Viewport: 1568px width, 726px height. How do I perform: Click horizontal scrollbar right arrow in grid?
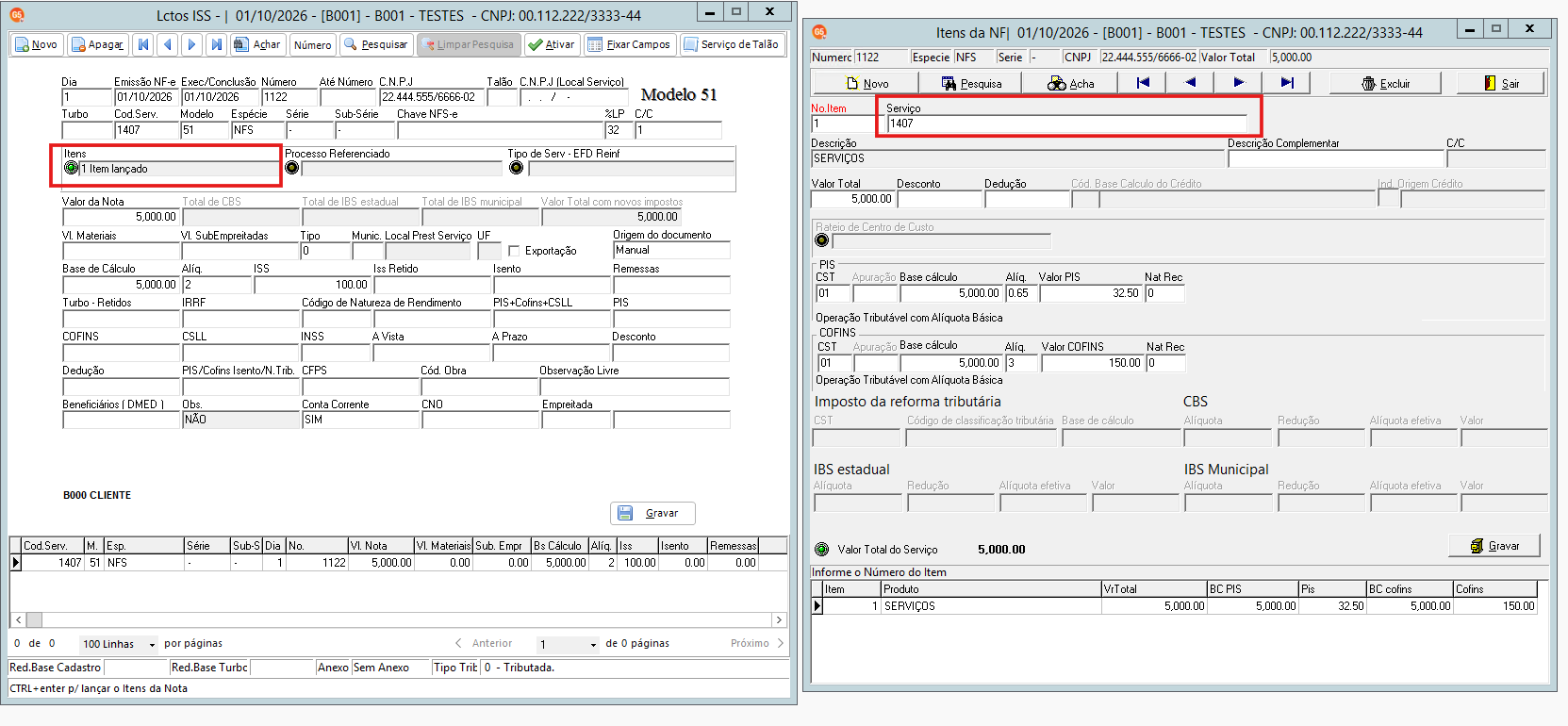pos(779,619)
